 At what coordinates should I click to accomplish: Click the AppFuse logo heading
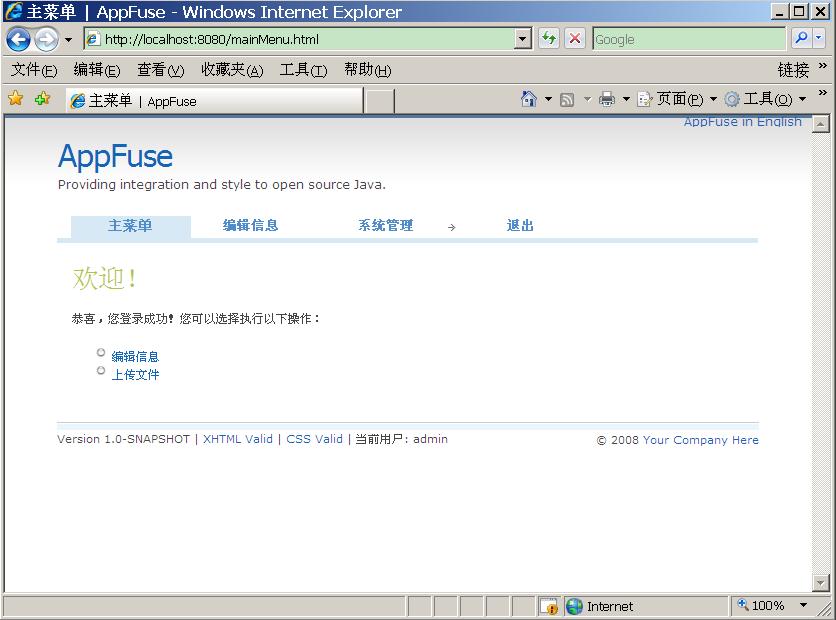(x=115, y=157)
